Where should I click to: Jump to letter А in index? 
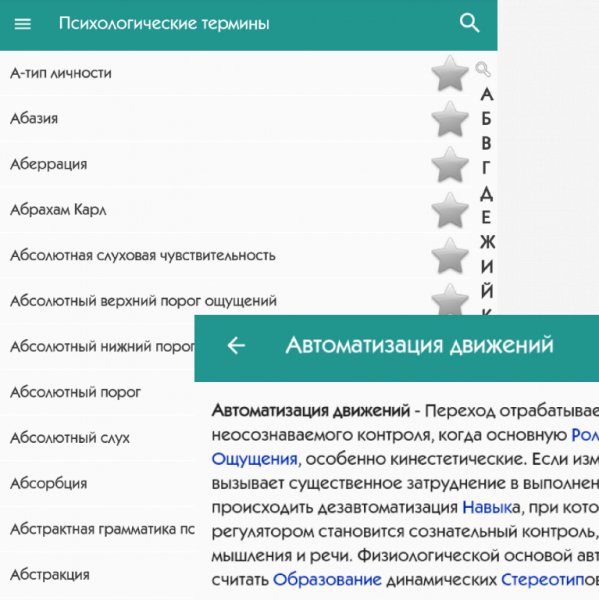click(x=486, y=95)
